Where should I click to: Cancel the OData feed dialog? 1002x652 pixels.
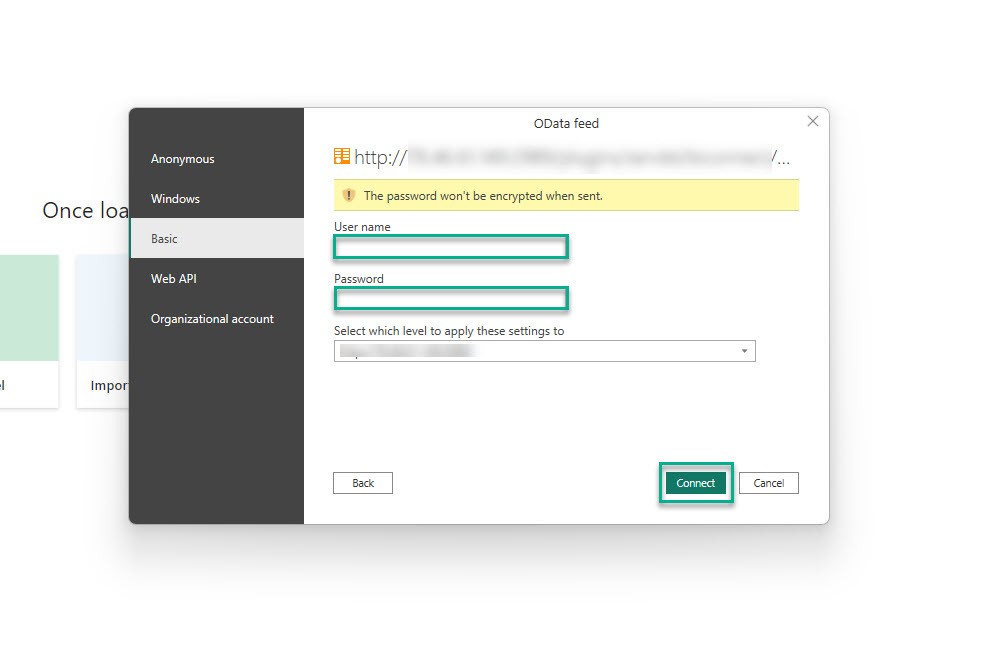click(768, 483)
